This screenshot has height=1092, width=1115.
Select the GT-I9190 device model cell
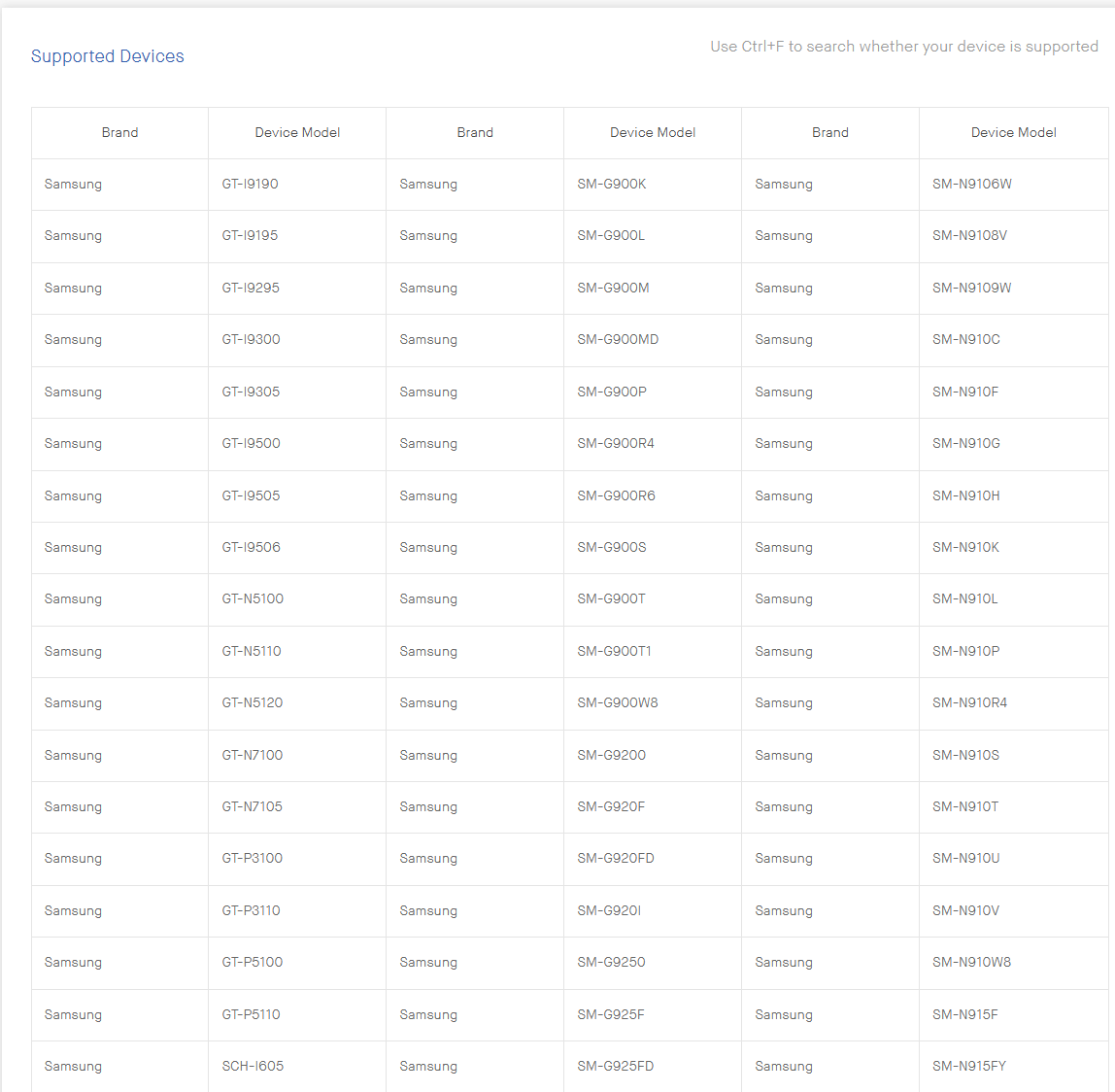[250, 184]
